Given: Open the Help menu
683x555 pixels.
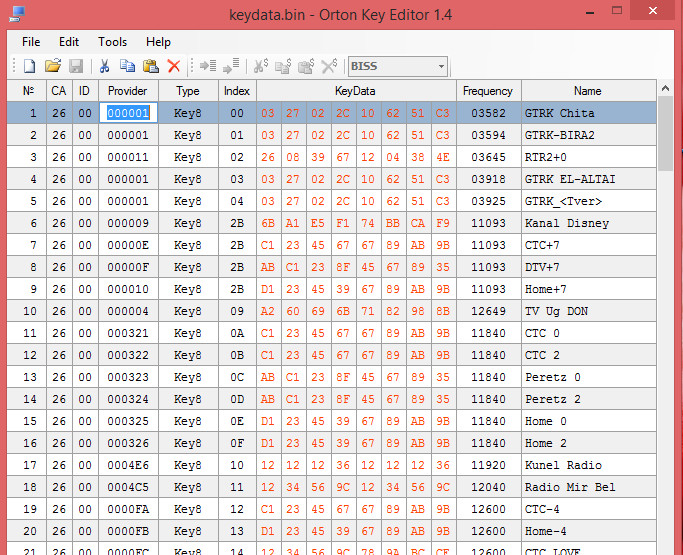Looking at the screenshot, I should [158, 42].
